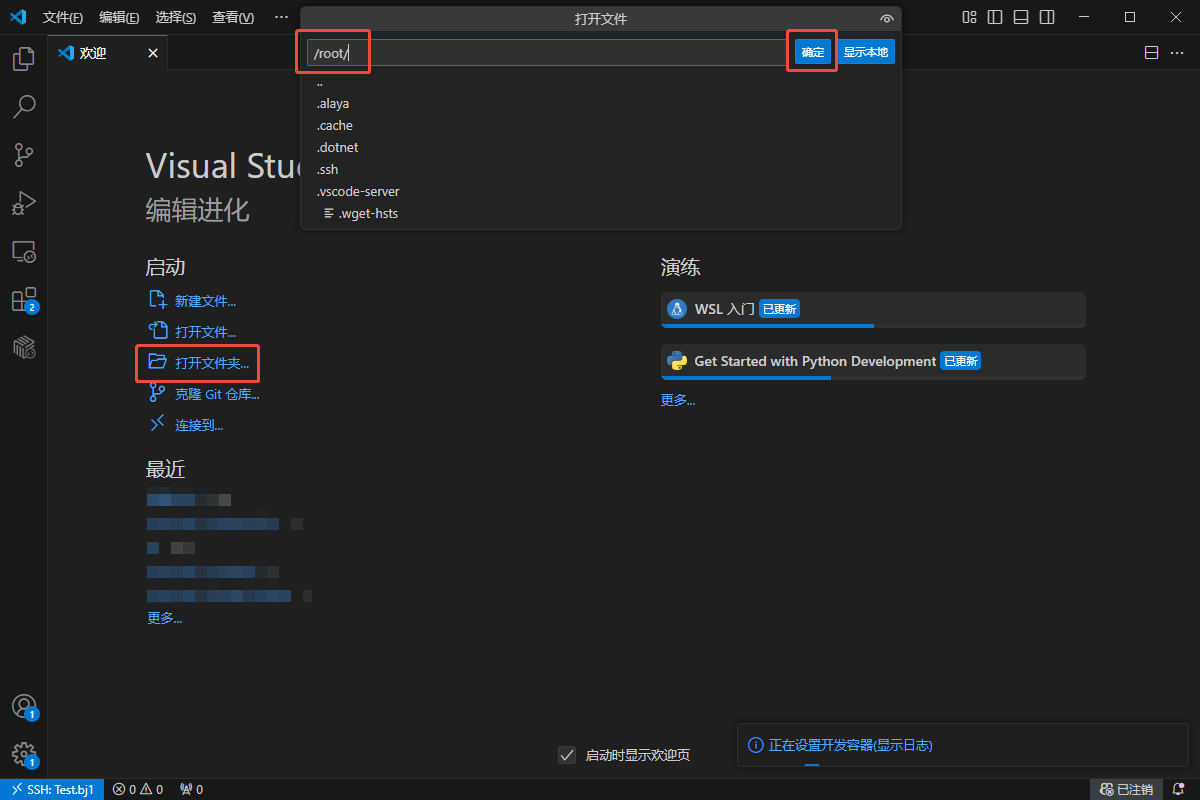Viewport: 1200px width, 800px height.
Task: Click the 打开文件夹 open folder link
Action: coord(211,362)
